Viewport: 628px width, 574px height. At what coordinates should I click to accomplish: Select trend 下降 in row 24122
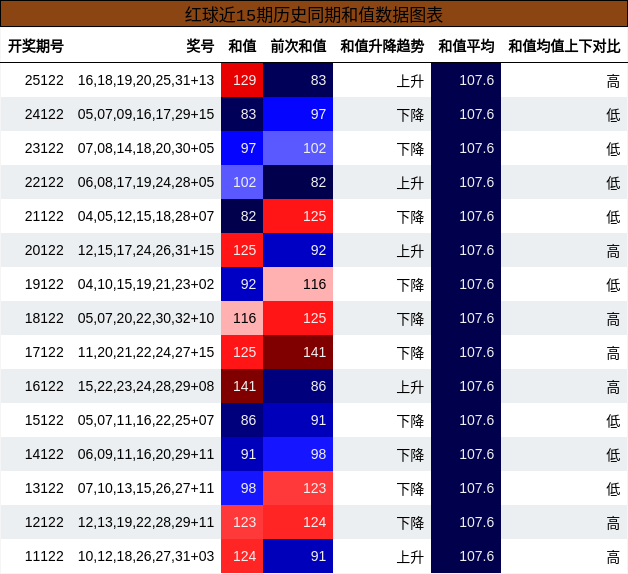pyautogui.click(x=410, y=115)
